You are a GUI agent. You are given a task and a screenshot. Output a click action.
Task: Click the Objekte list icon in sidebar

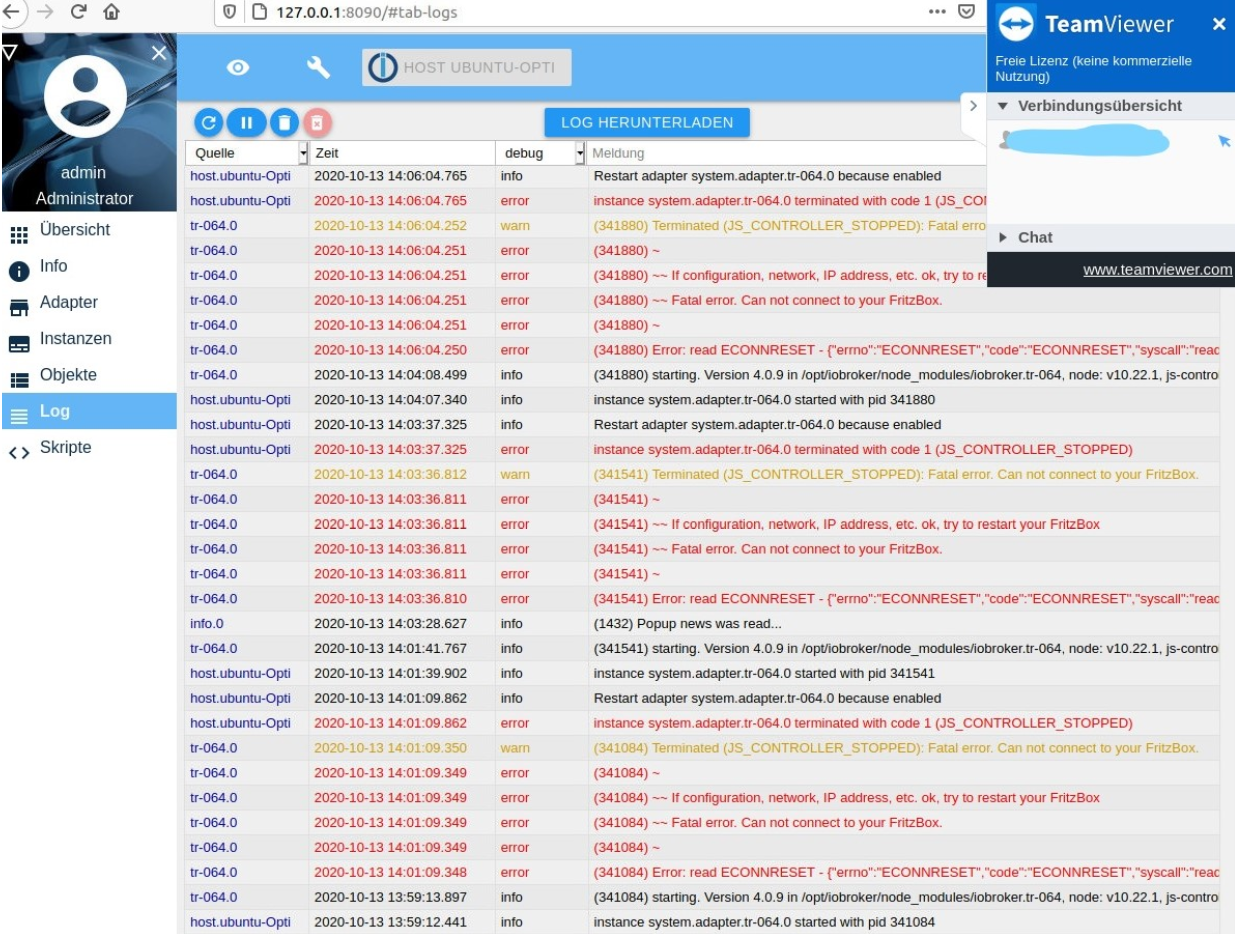[18, 378]
